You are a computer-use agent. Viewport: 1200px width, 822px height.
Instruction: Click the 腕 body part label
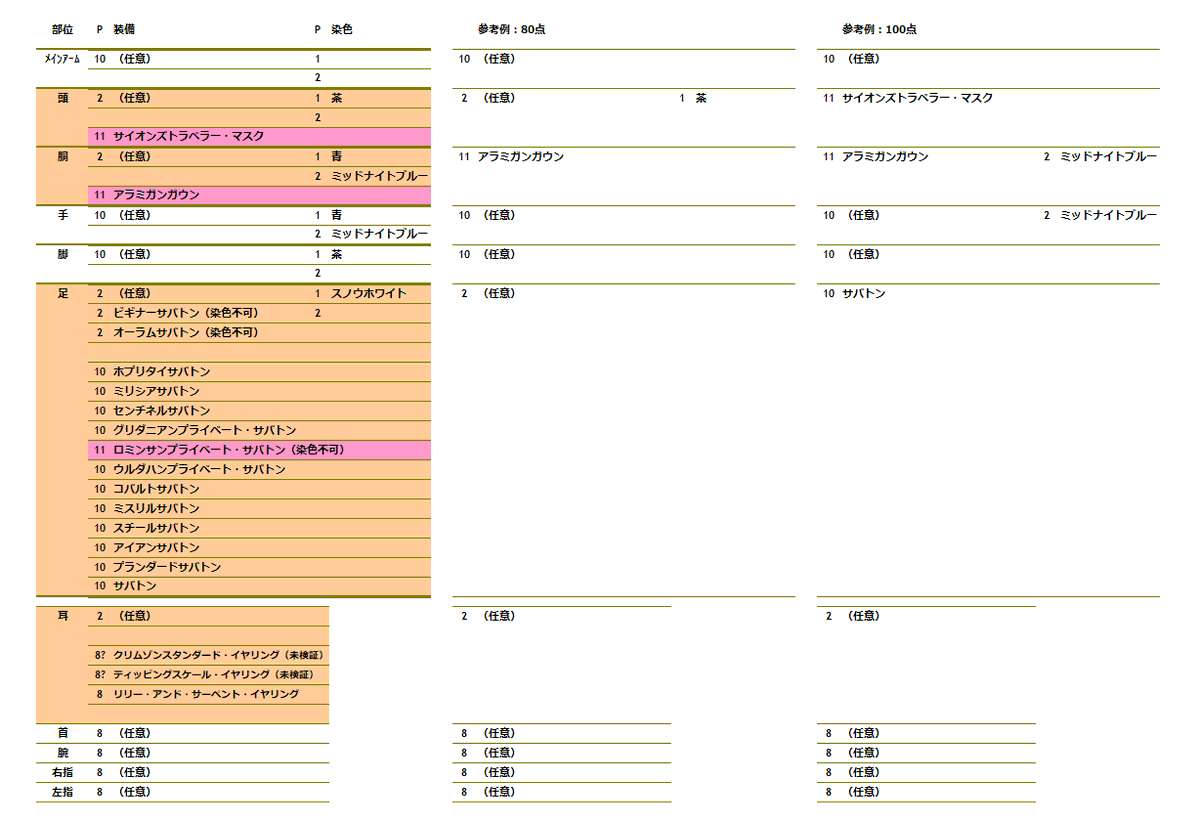coord(62,753)
